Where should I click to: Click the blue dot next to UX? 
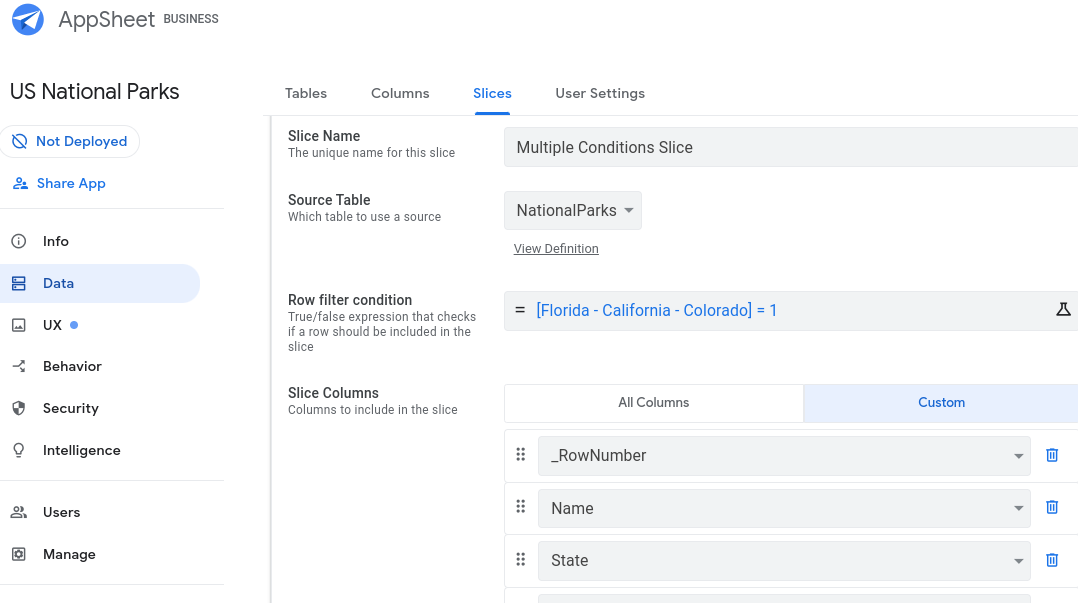pyautogui.click(x=74, y=325)
